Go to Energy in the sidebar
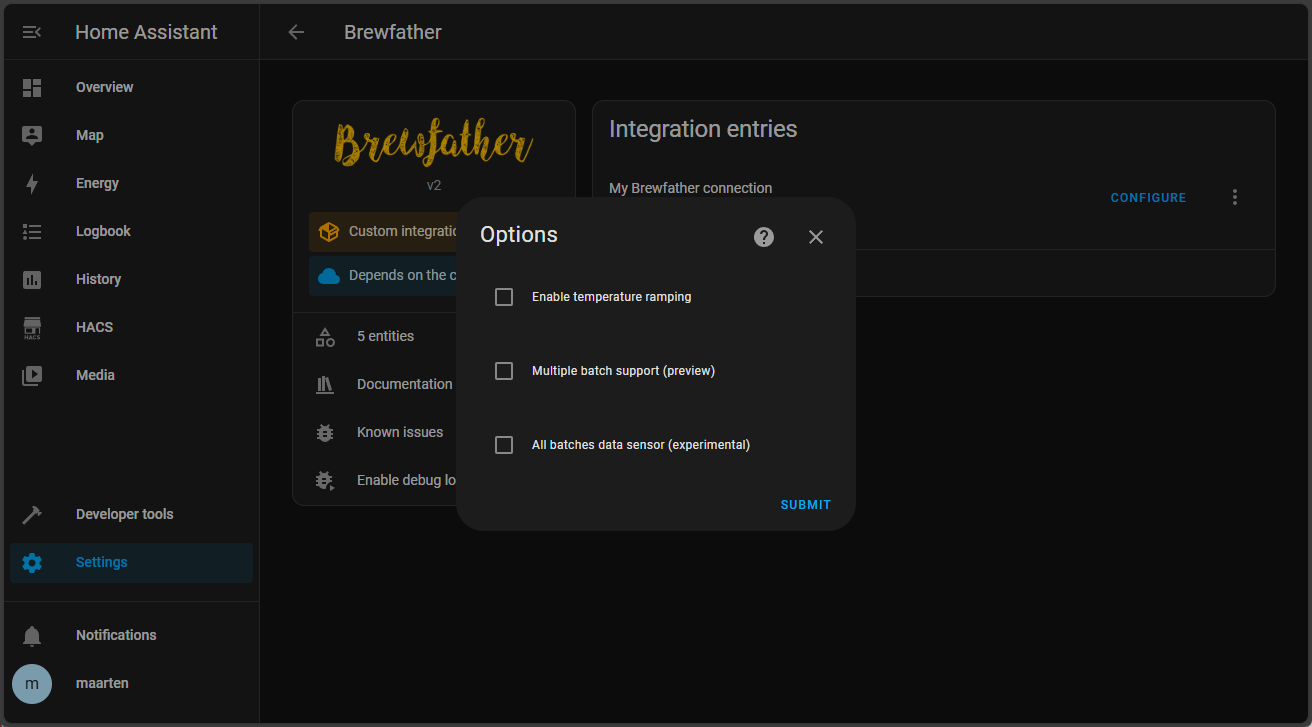This screenshot has width=1312, height=727. coord(131,183)
